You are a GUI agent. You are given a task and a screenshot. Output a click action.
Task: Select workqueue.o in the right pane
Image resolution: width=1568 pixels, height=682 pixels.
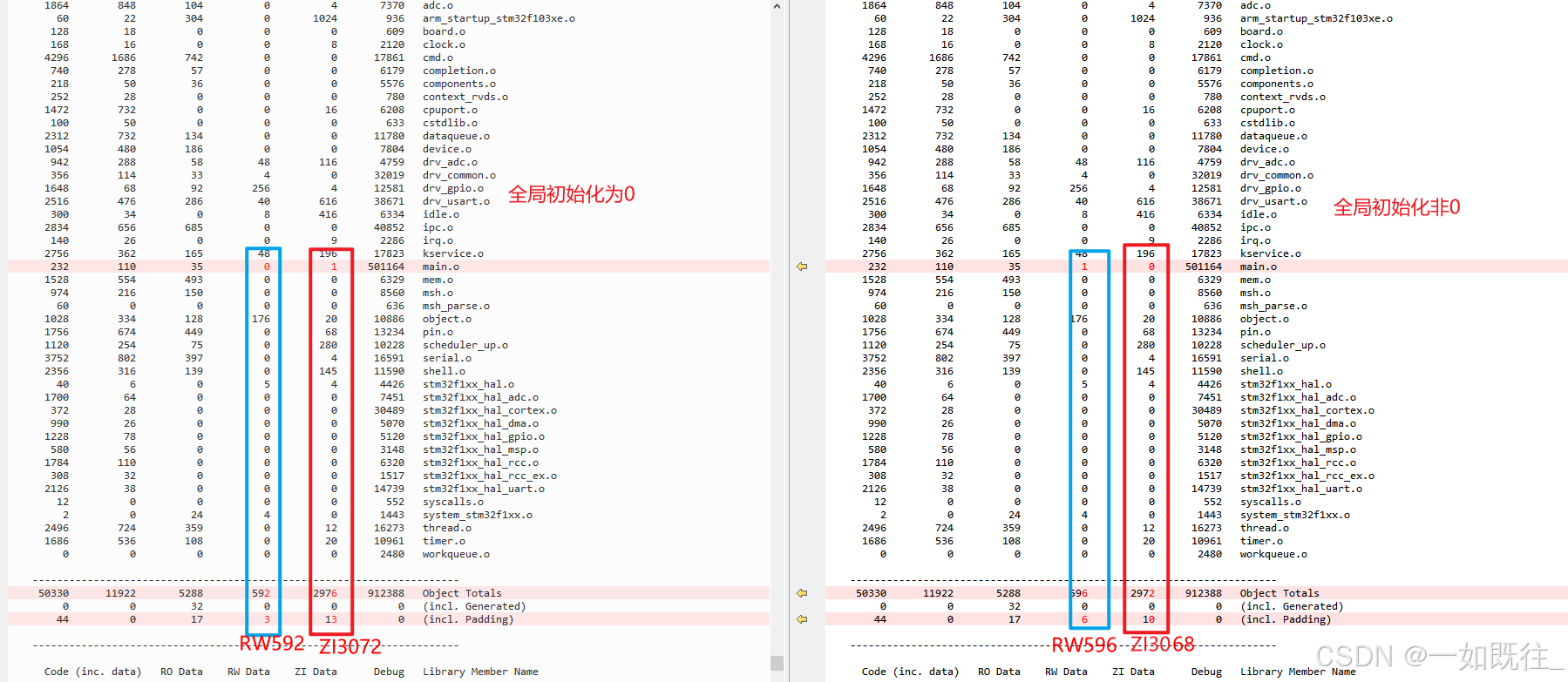coord(1273,554)
